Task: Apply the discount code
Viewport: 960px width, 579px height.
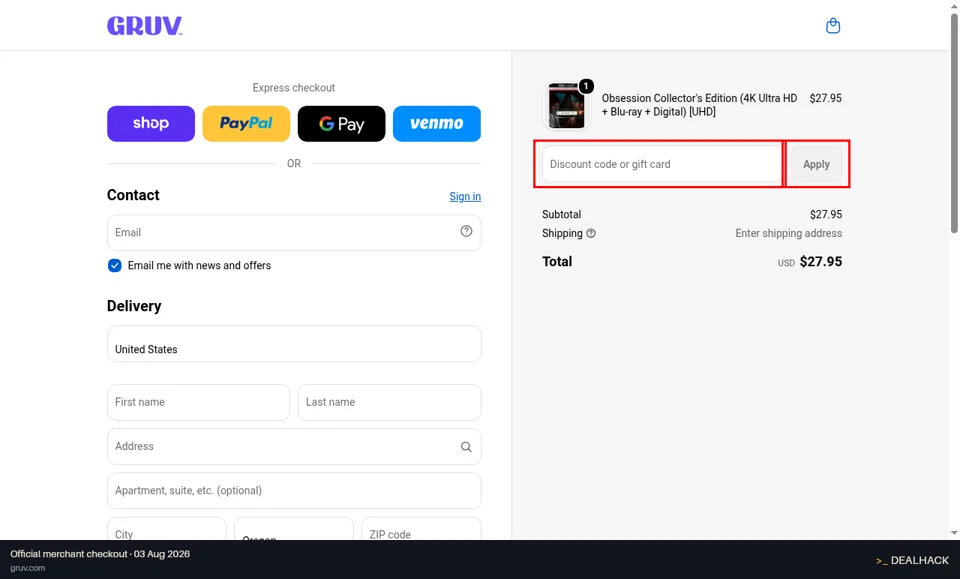Action: coord(816,164)
